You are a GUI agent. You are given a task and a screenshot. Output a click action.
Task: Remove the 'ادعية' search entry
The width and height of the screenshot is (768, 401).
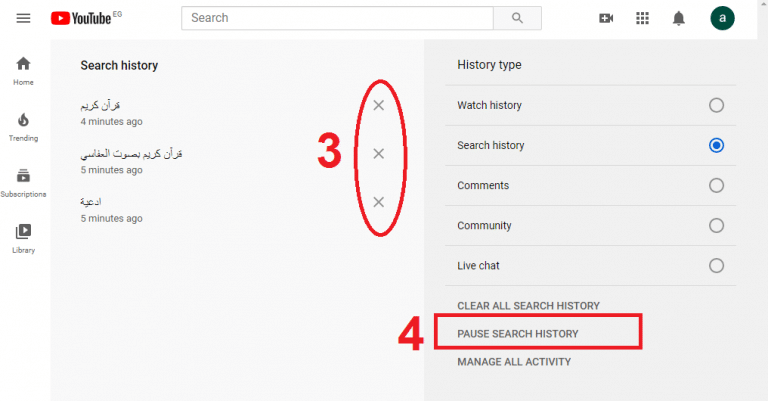(x=379, y=202)
